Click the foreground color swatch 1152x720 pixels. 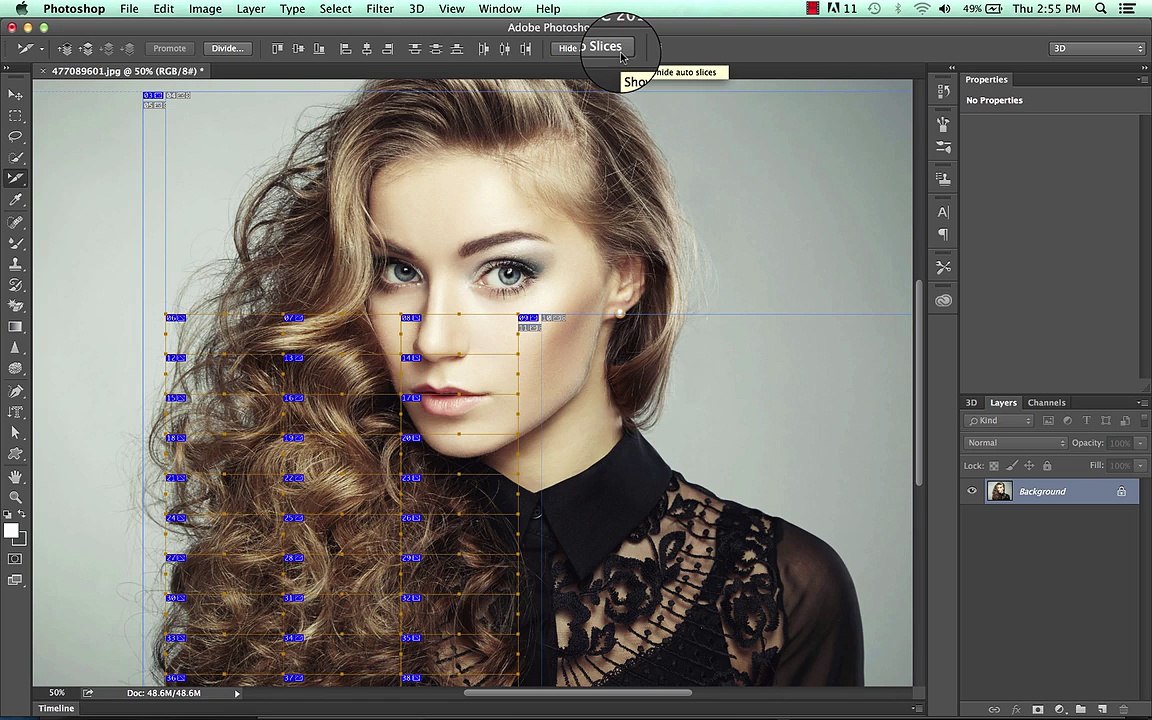point(11,531)
